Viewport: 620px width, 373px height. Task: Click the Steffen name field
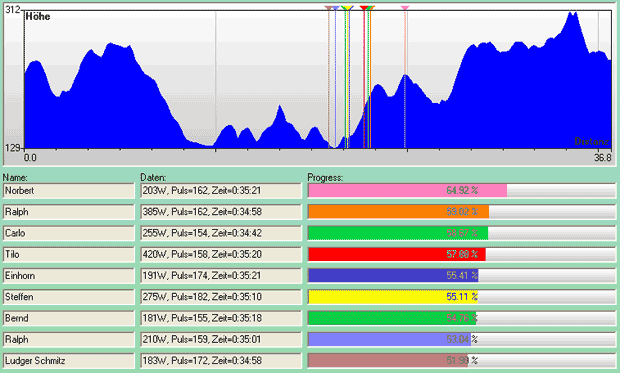pyautogui.click(x=69, y=297)
